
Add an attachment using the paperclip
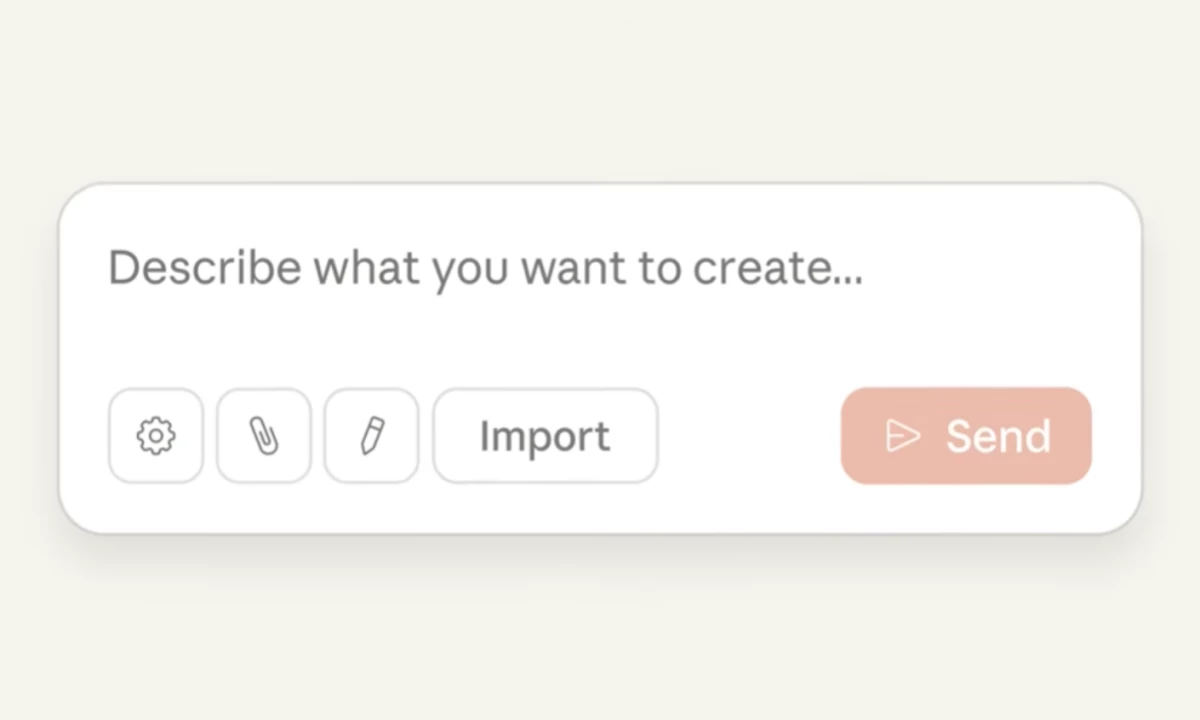pyautogui.click(x=264, y=436)
